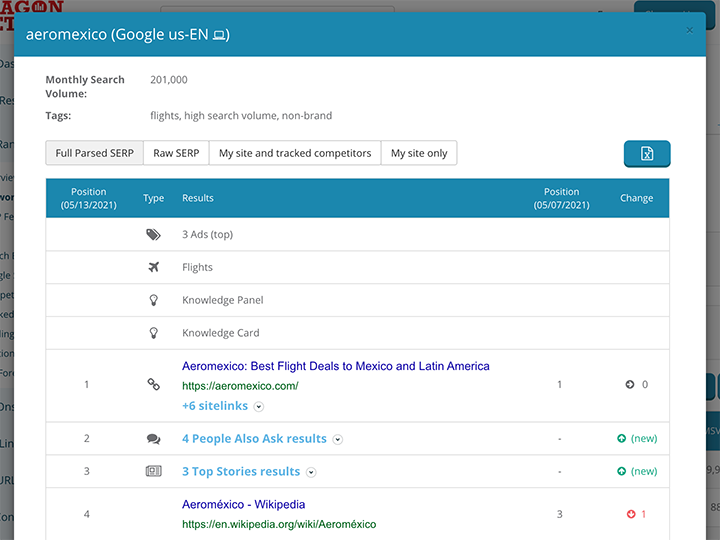Click the Knowledge Panel lightbulb icon
Viewport: 720px width, 540px height.
click(x=153, y=300)
